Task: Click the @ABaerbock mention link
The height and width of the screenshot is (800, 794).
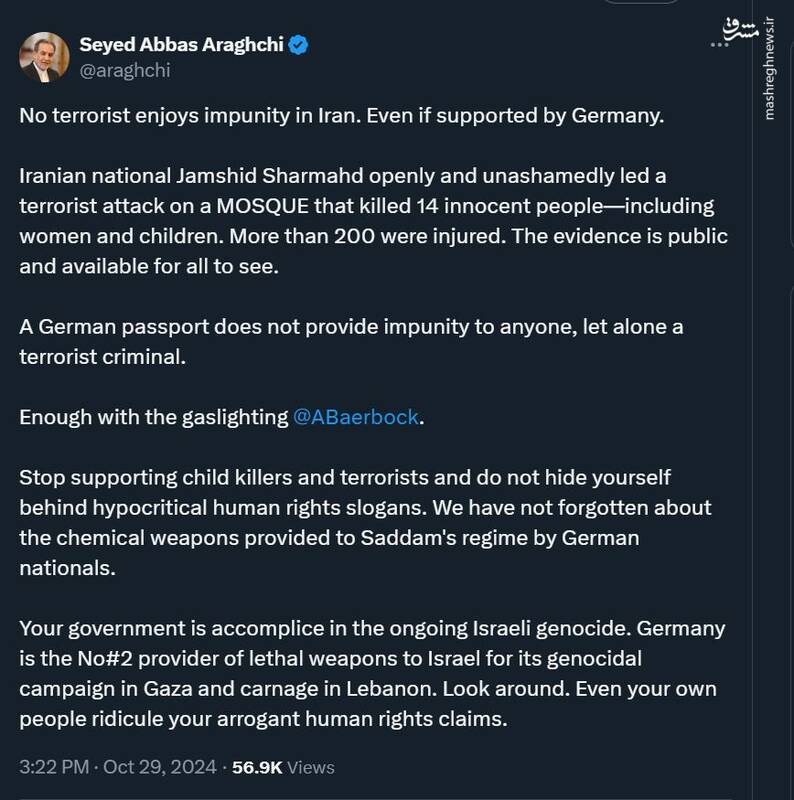Action: [x=355, y=417]
